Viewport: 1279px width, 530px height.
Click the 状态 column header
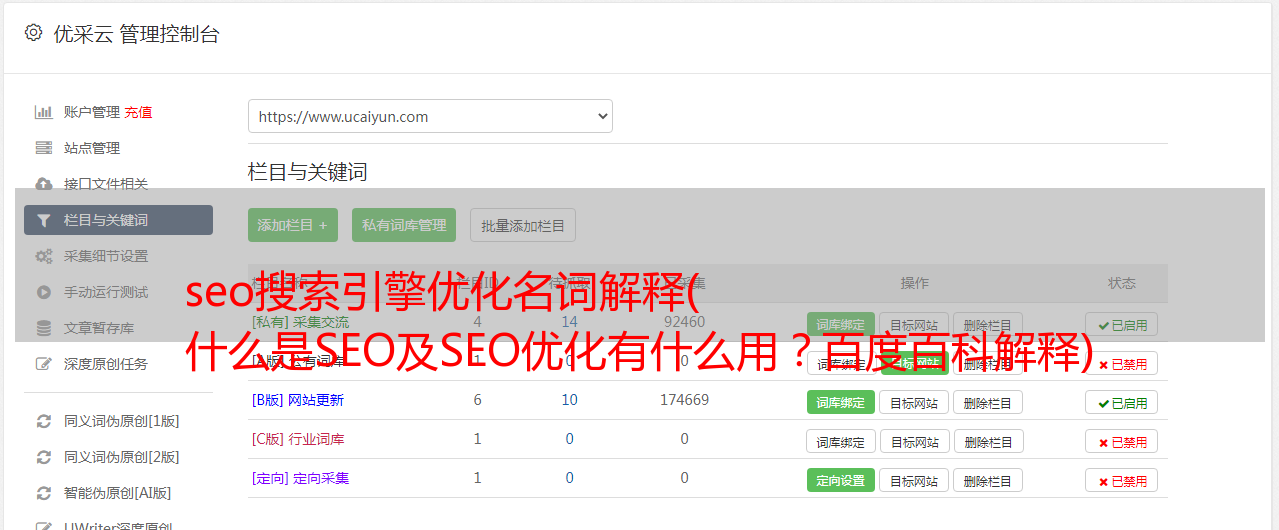[x=1122, y=283]
